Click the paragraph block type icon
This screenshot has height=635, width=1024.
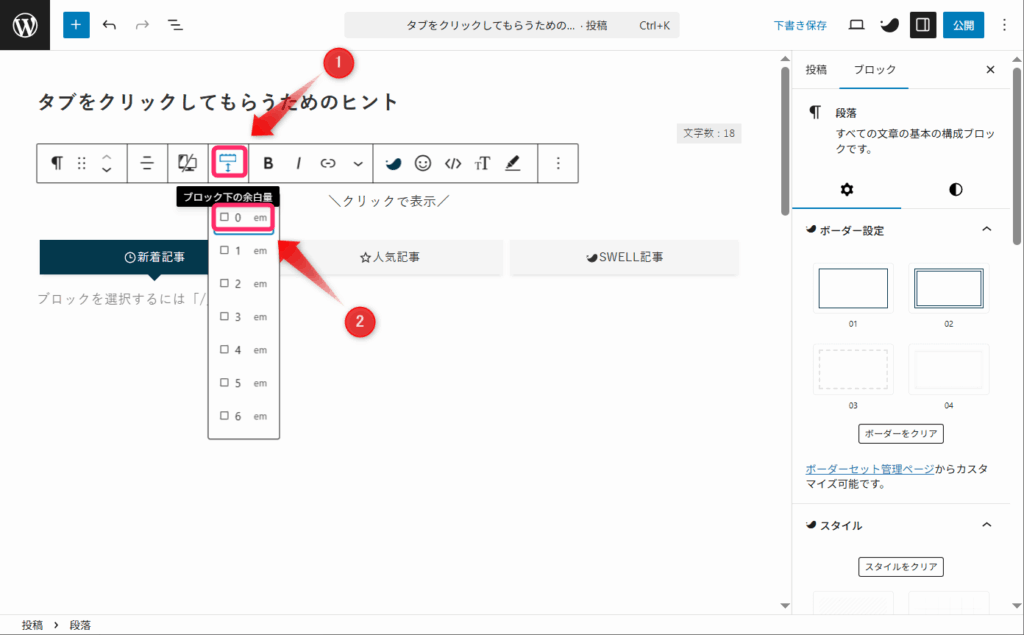point(57,163)
